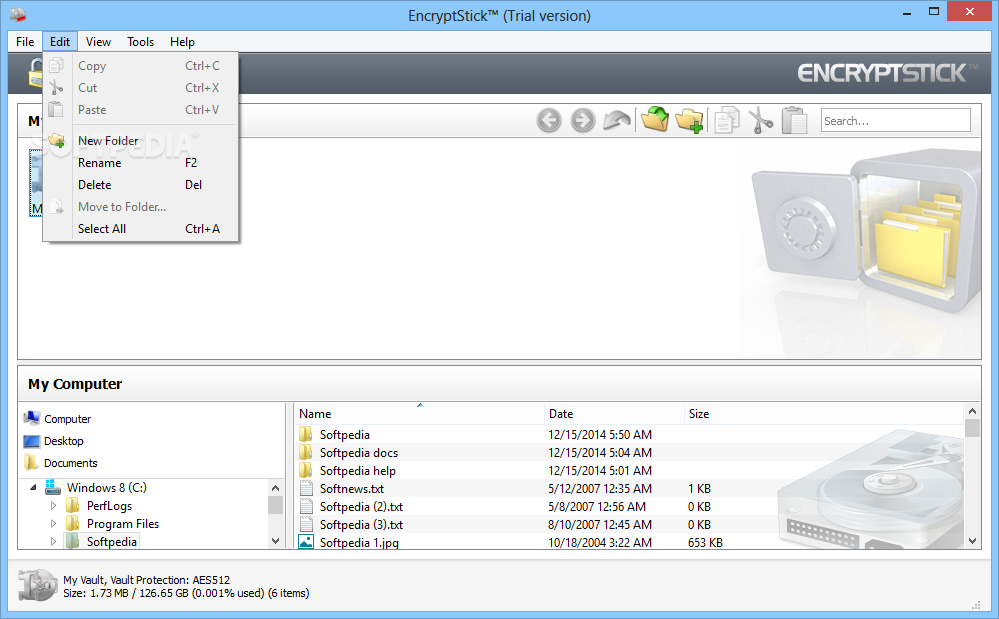Click the toolbar New Folder icon with plus

689,120
